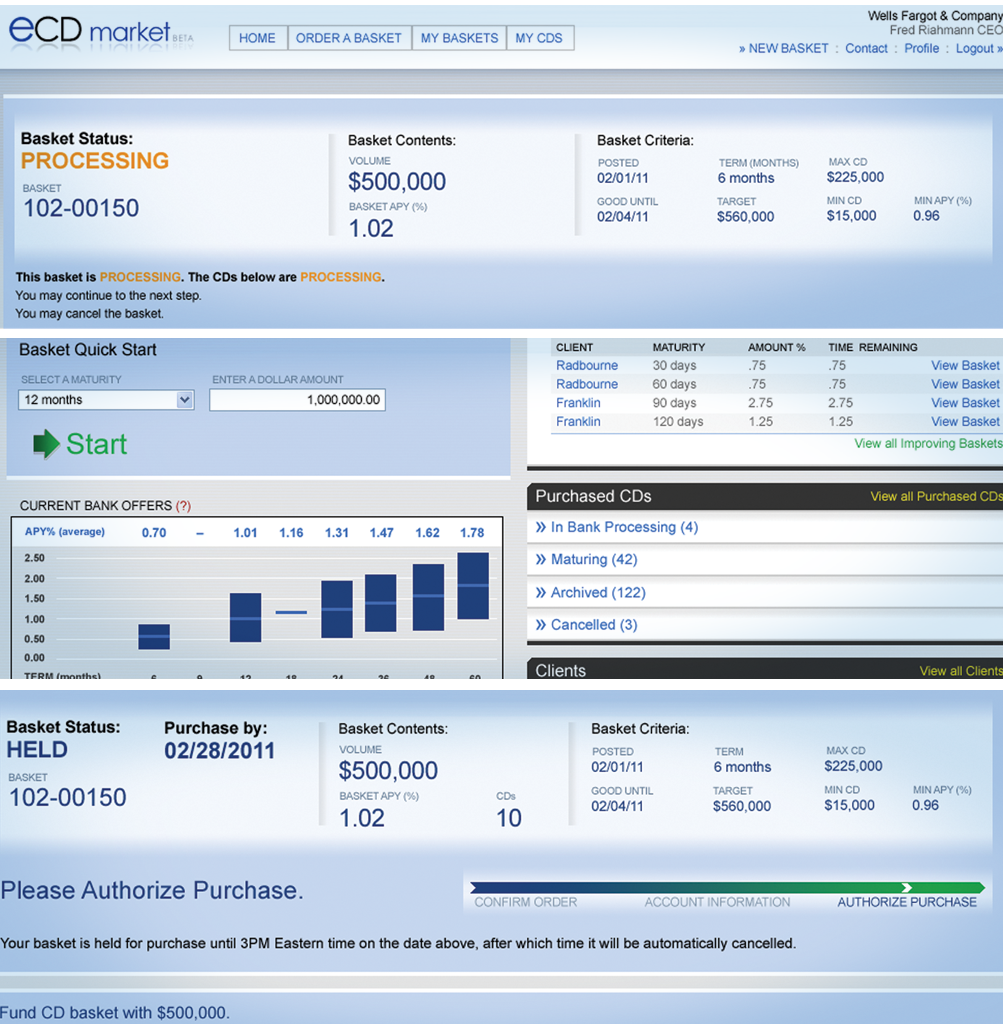Click the dollar amount input field
The image size is (1003, 1024).
297,400
